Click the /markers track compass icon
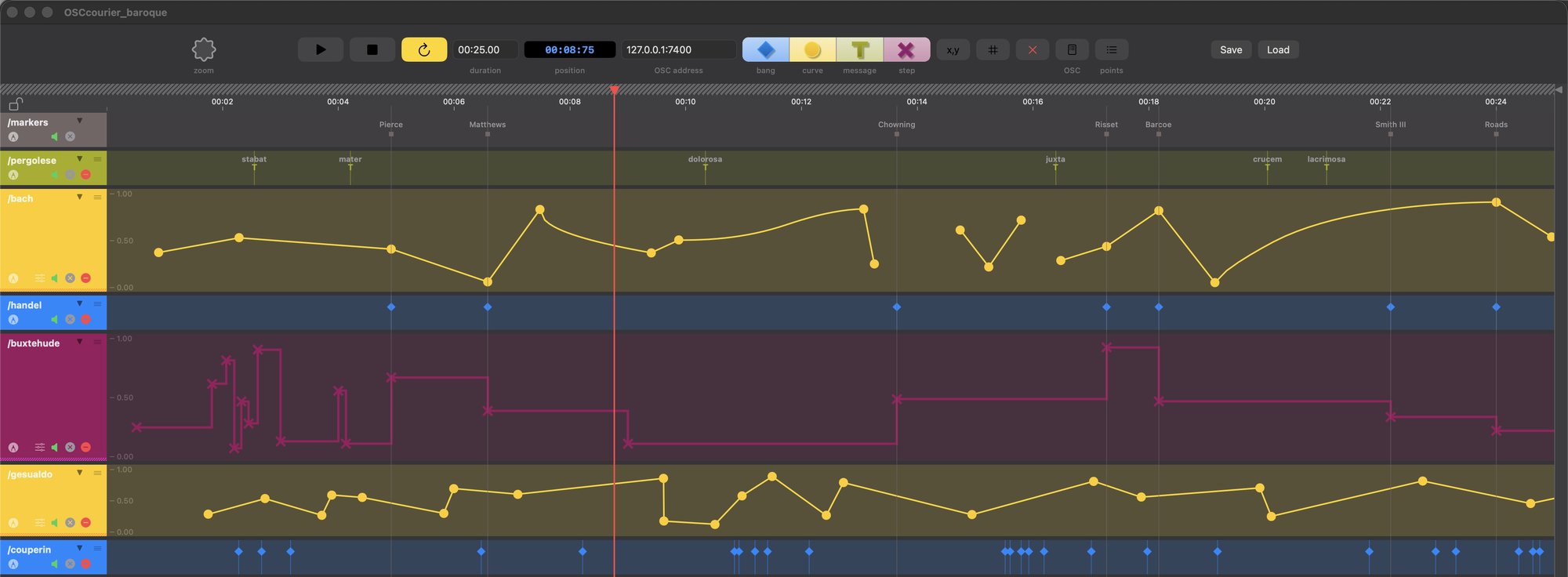Viewport: 1568px width, 577px height. click(13, 136)
